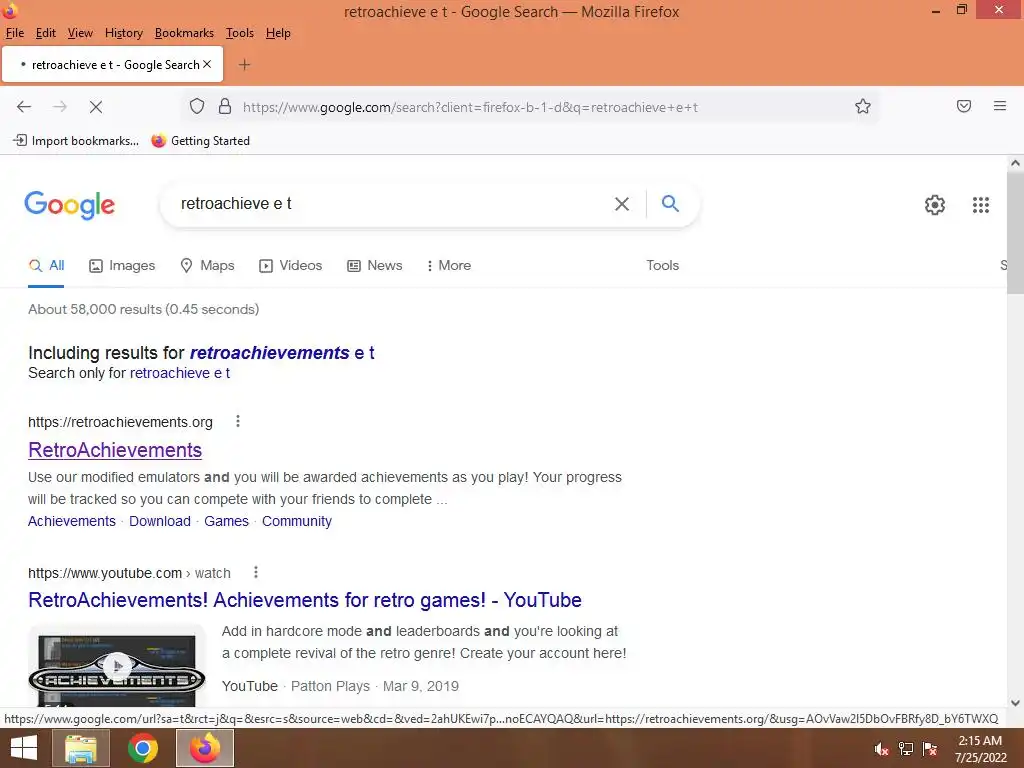Click the Google search input field

point(392,204)
